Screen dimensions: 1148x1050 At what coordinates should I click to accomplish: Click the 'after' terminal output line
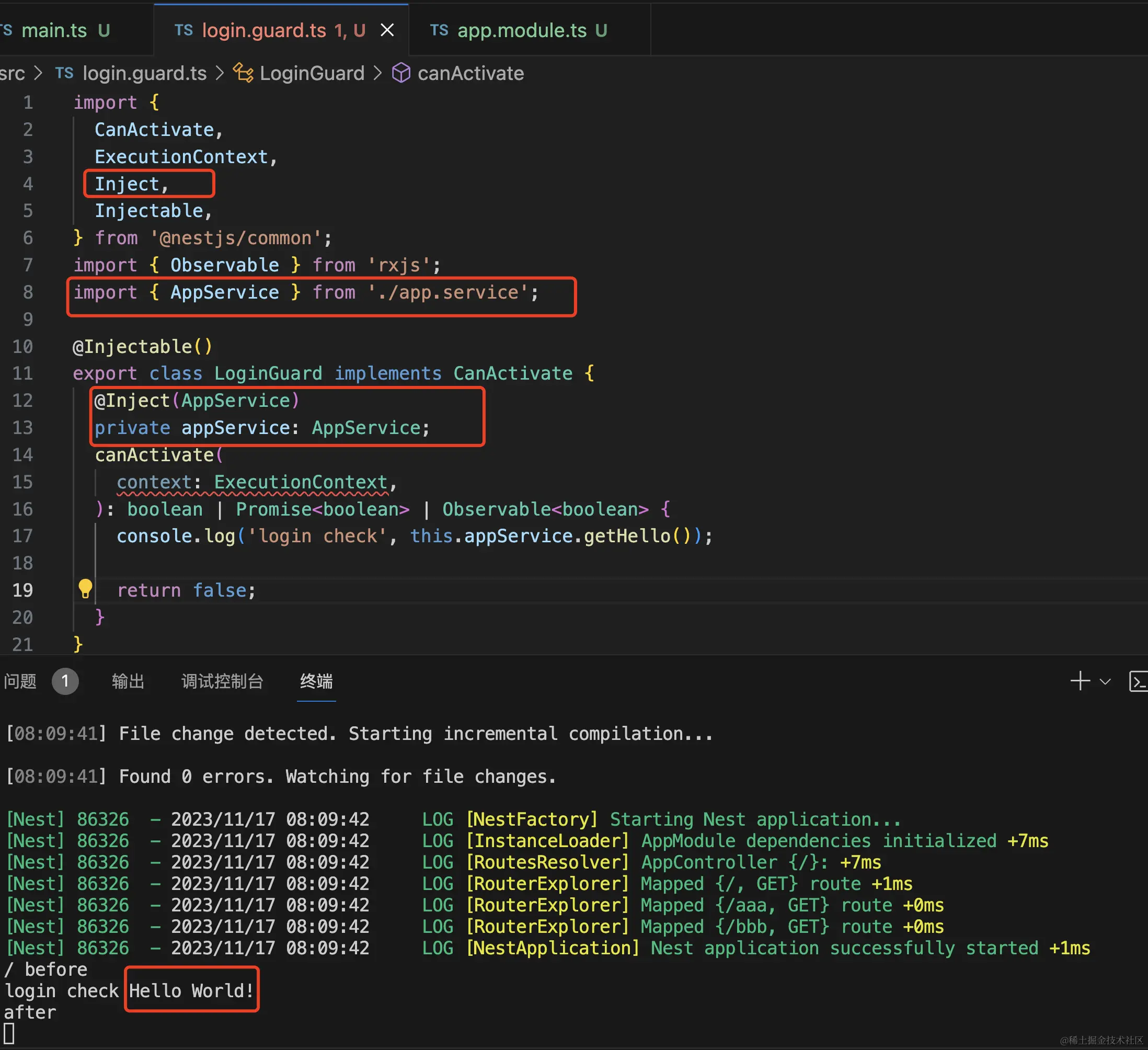tap(30, 1012)
